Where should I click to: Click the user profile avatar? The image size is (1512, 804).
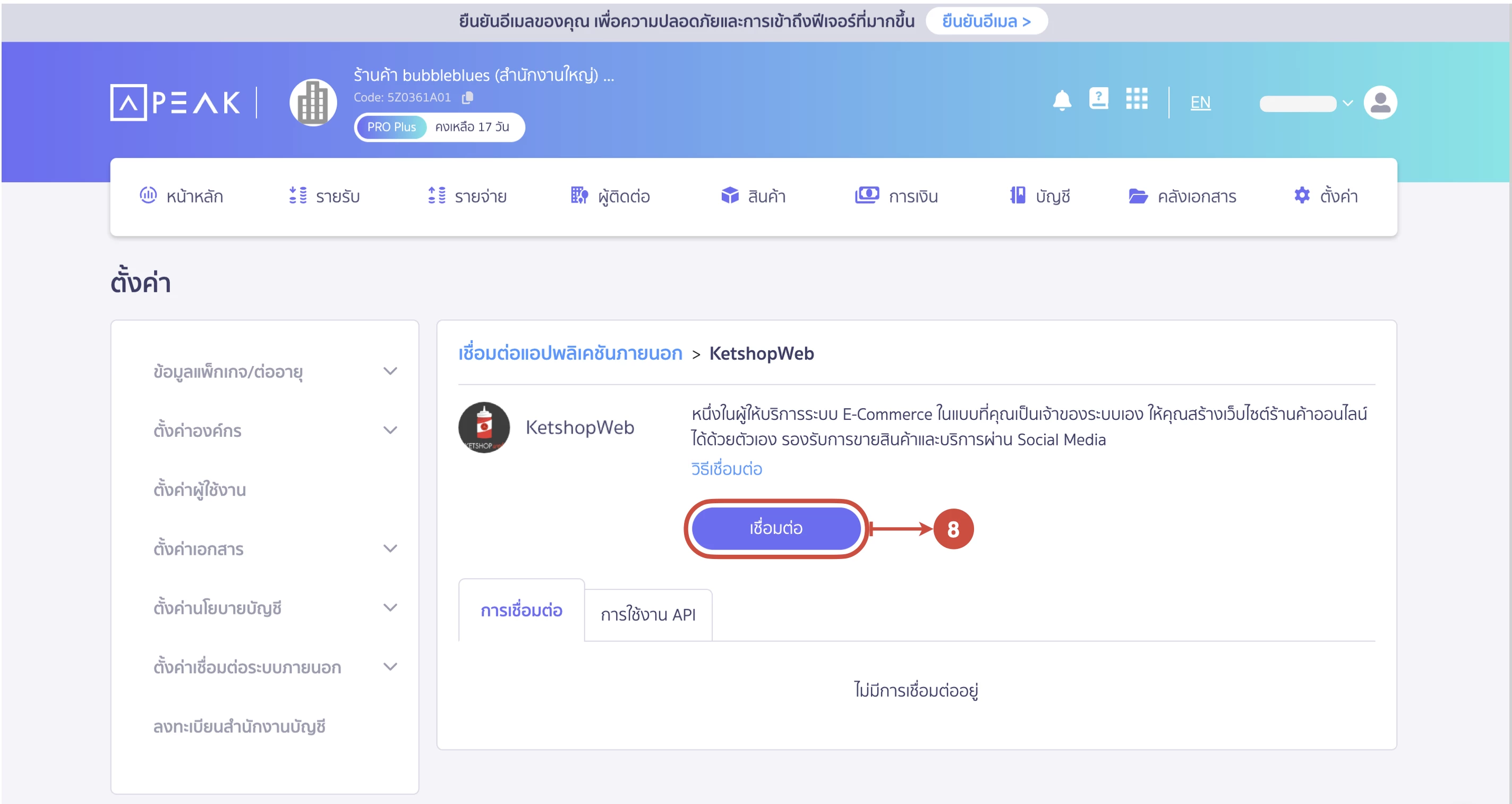pyautogui.click(x=1381, y=102)
